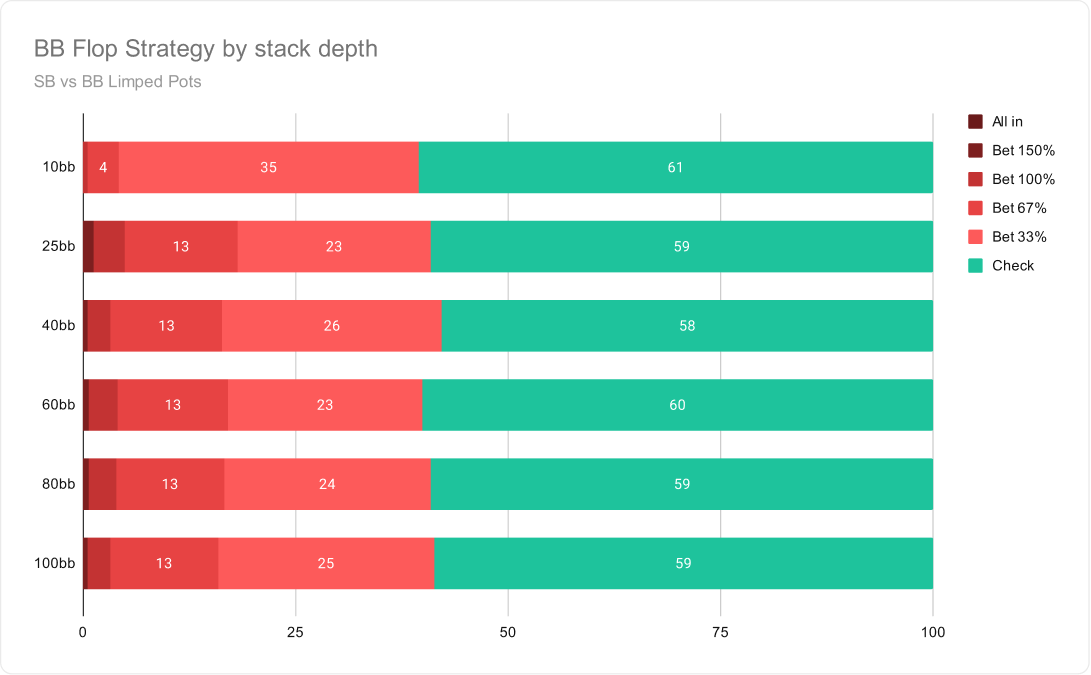
Task: Select the subtitle SB vs BB Limped Pots
Action: click(x=118, y=81)
